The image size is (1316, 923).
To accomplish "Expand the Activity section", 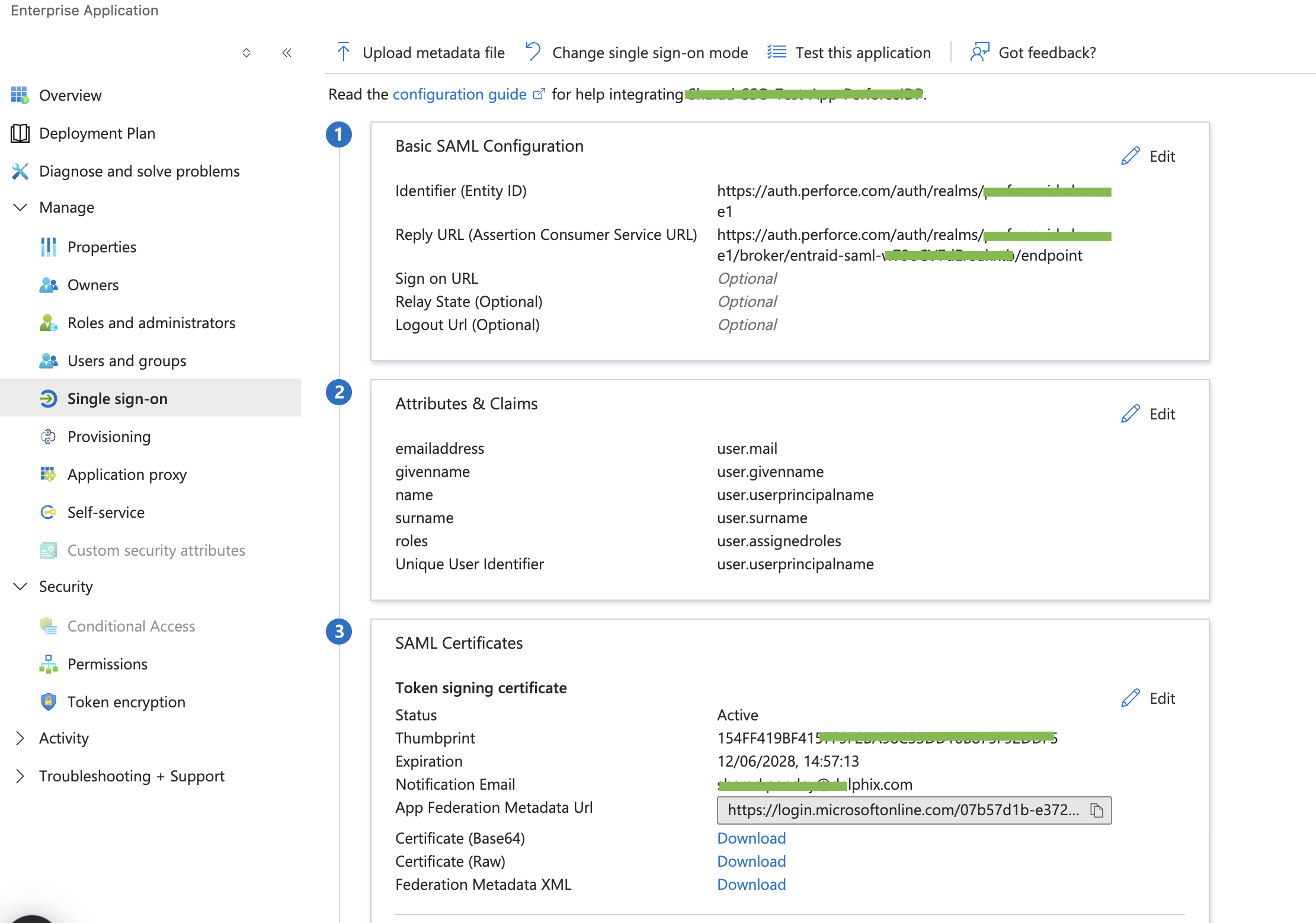I will (x=20, y=738).
